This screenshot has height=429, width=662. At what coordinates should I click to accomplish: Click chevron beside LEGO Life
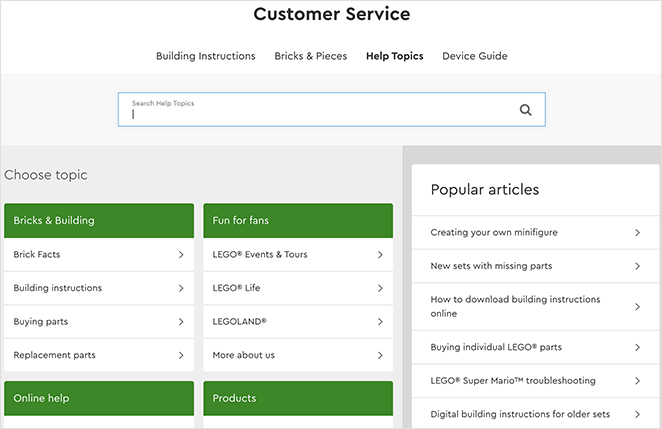point(380,288)
